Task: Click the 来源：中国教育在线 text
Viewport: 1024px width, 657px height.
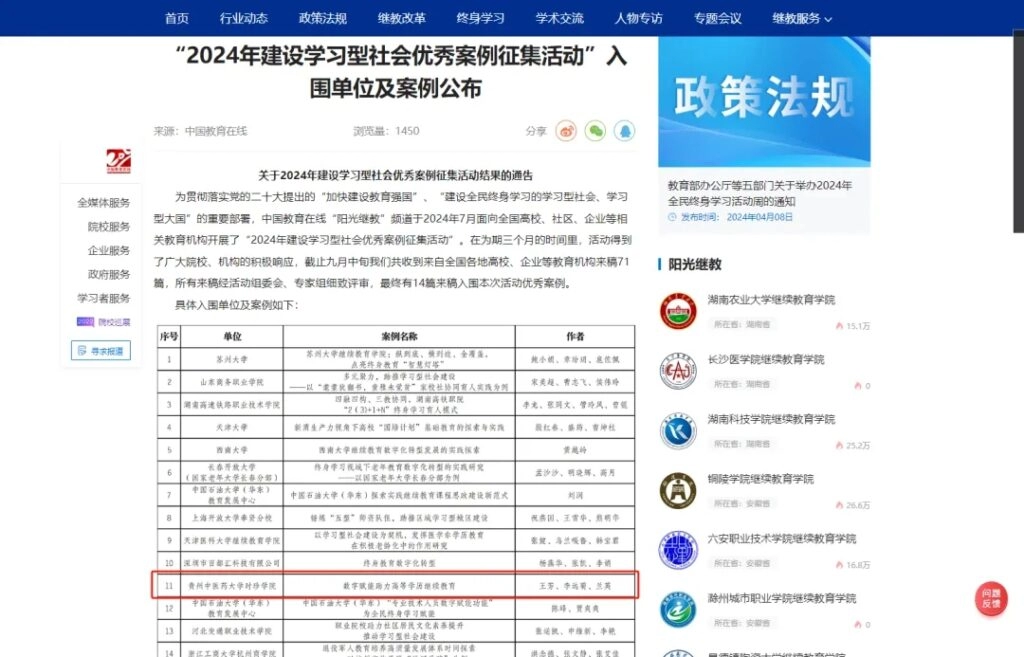Action: pyautogui.click(x=200, y=131)
